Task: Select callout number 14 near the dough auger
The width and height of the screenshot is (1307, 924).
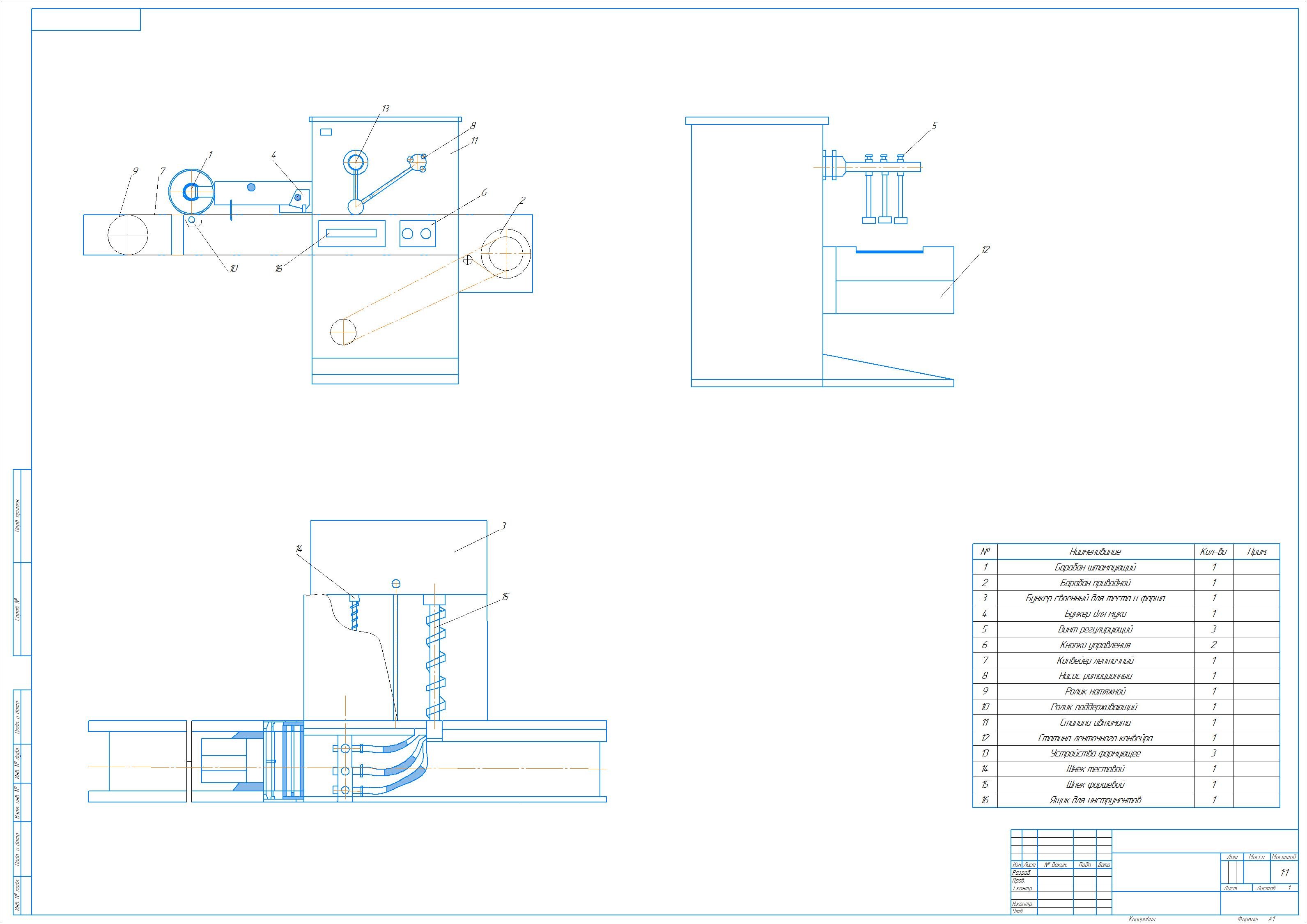Action: pos(299,548)
